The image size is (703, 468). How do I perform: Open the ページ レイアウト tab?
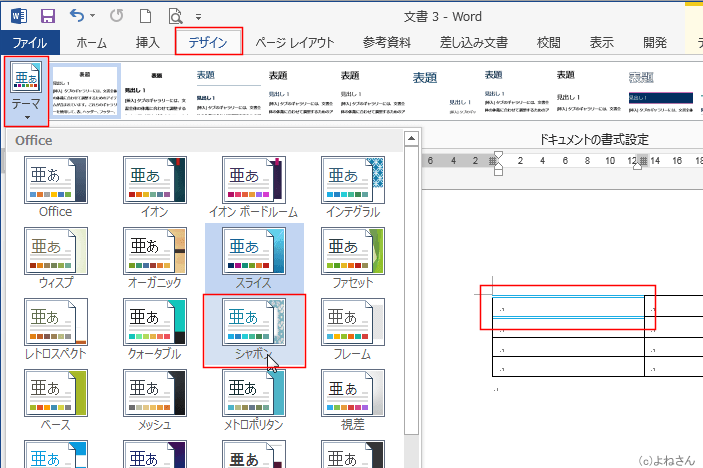295,43
